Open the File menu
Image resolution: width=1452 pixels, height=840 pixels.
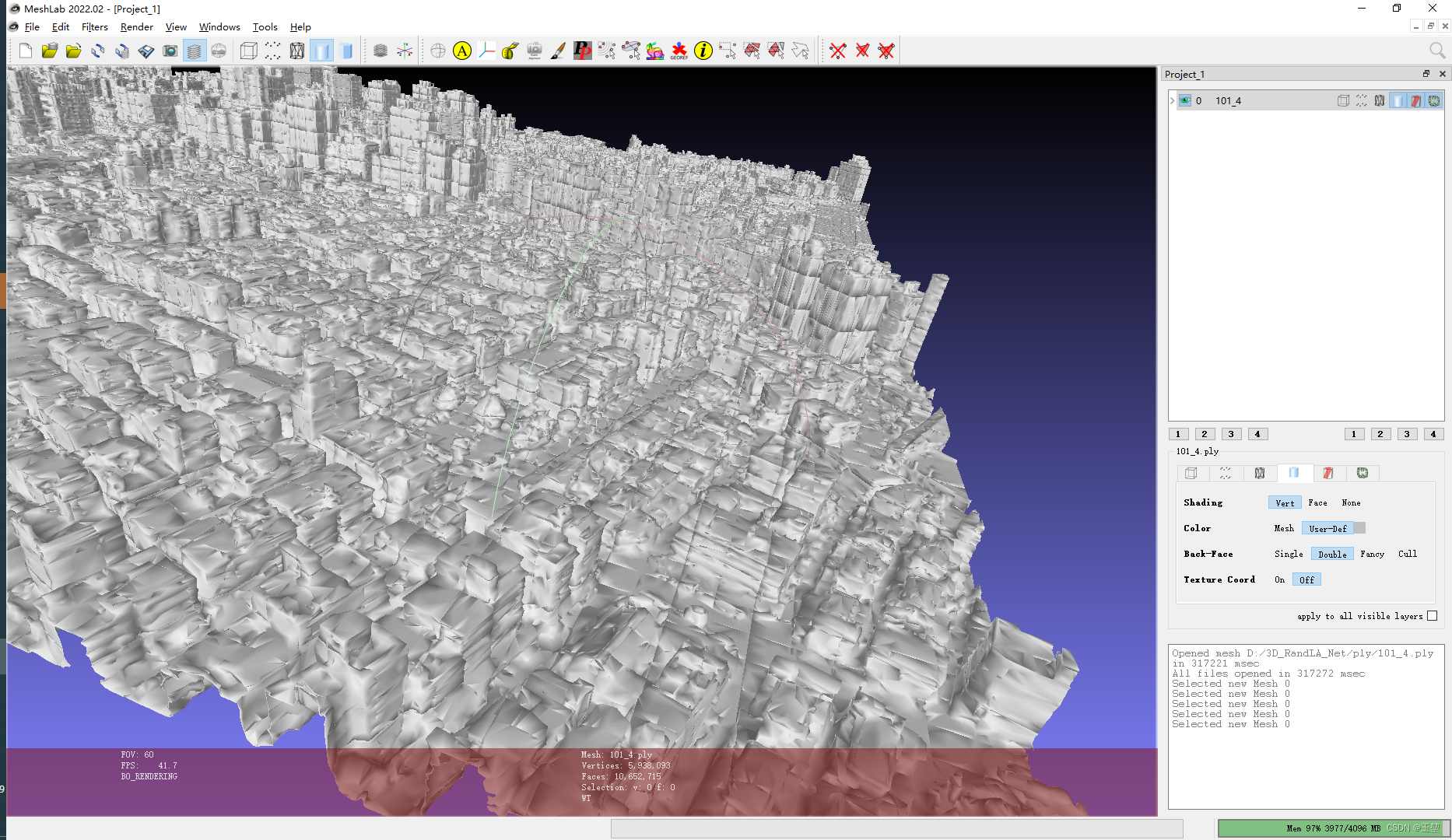pyautogui.click(x=32, y=26)
